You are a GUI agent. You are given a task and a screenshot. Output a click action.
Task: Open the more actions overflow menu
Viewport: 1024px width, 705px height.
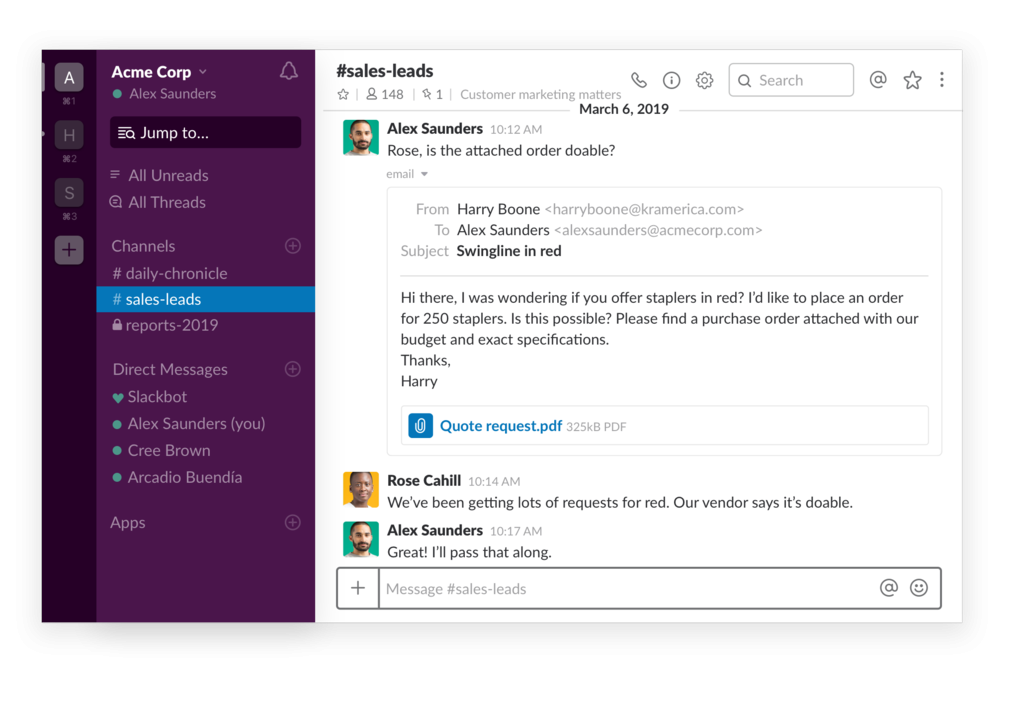click(941, 80)
